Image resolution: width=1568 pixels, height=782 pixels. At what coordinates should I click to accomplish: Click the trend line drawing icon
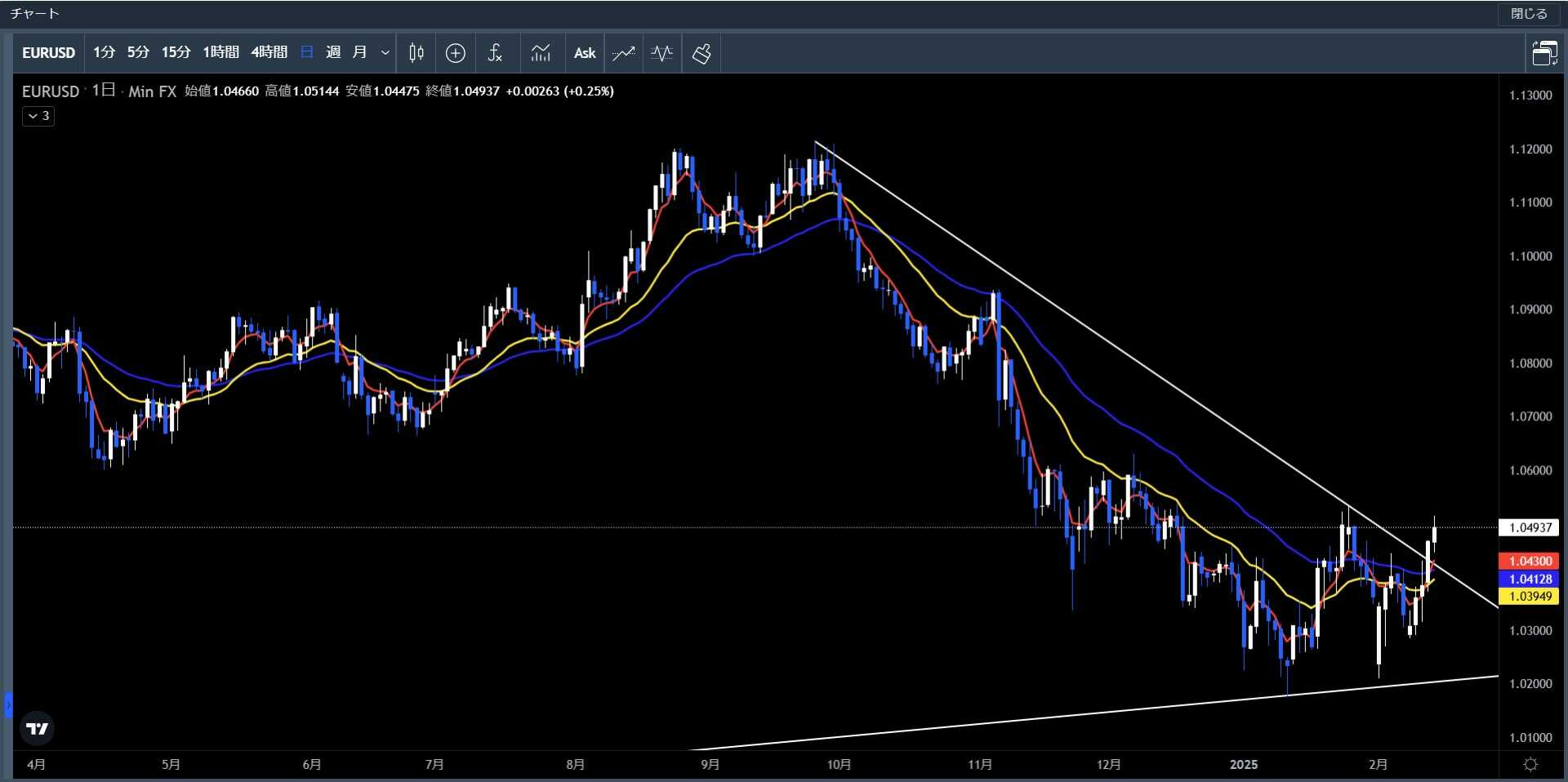[624, 53]
